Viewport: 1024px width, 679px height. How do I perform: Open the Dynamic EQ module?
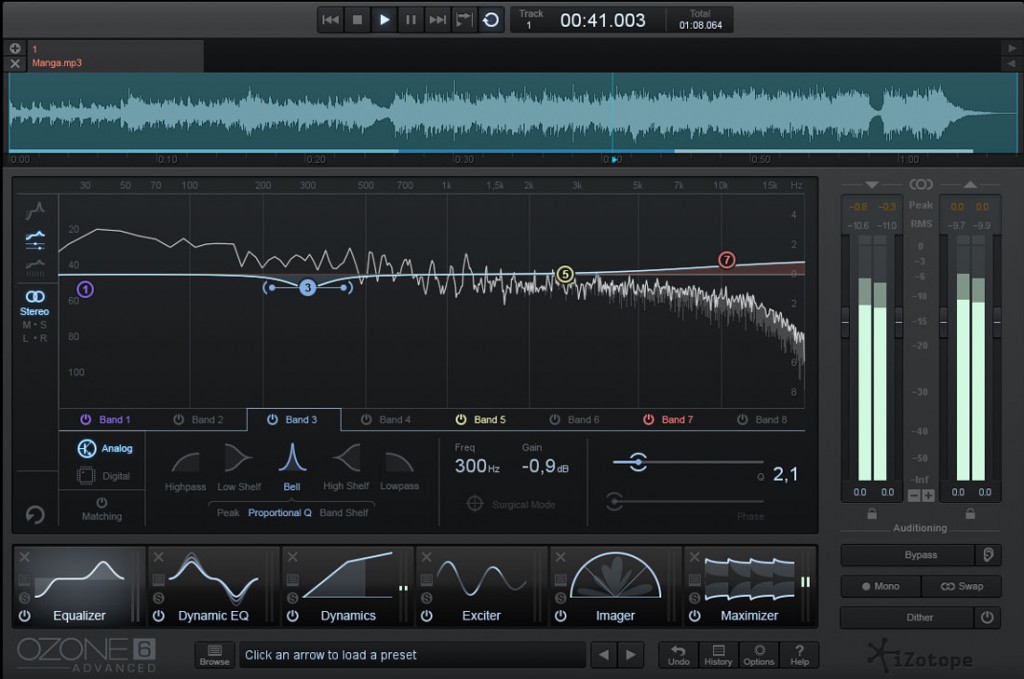(x=214, y=586)
